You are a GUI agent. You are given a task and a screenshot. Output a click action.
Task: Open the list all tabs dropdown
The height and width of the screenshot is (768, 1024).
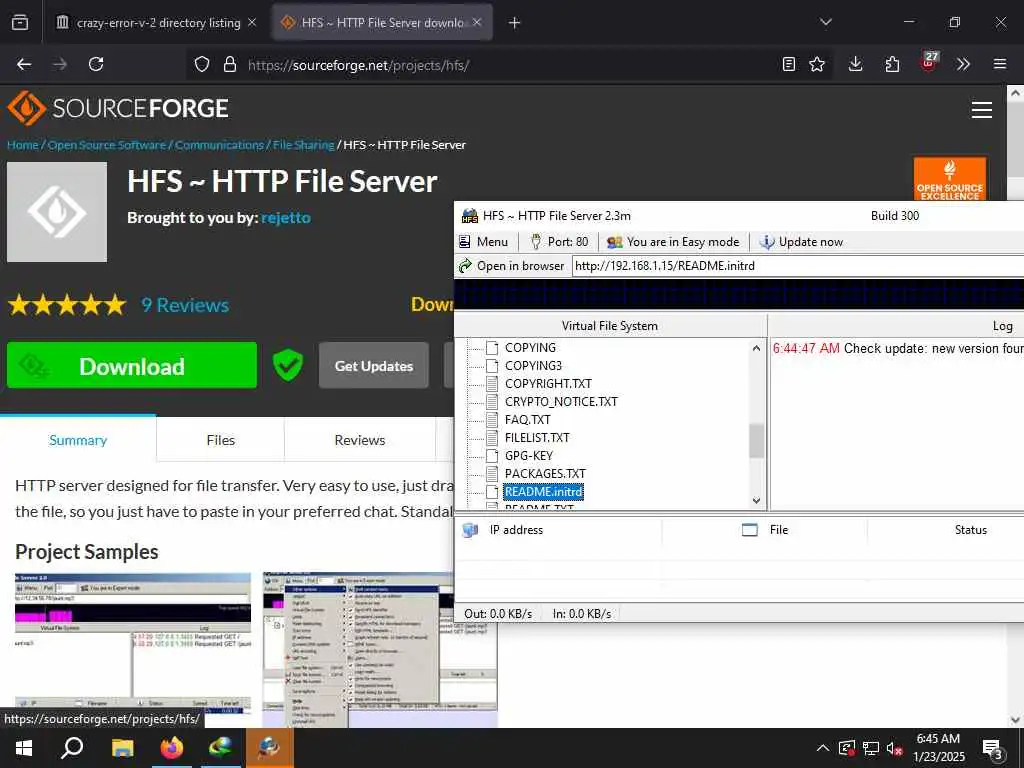pos(825,22)
